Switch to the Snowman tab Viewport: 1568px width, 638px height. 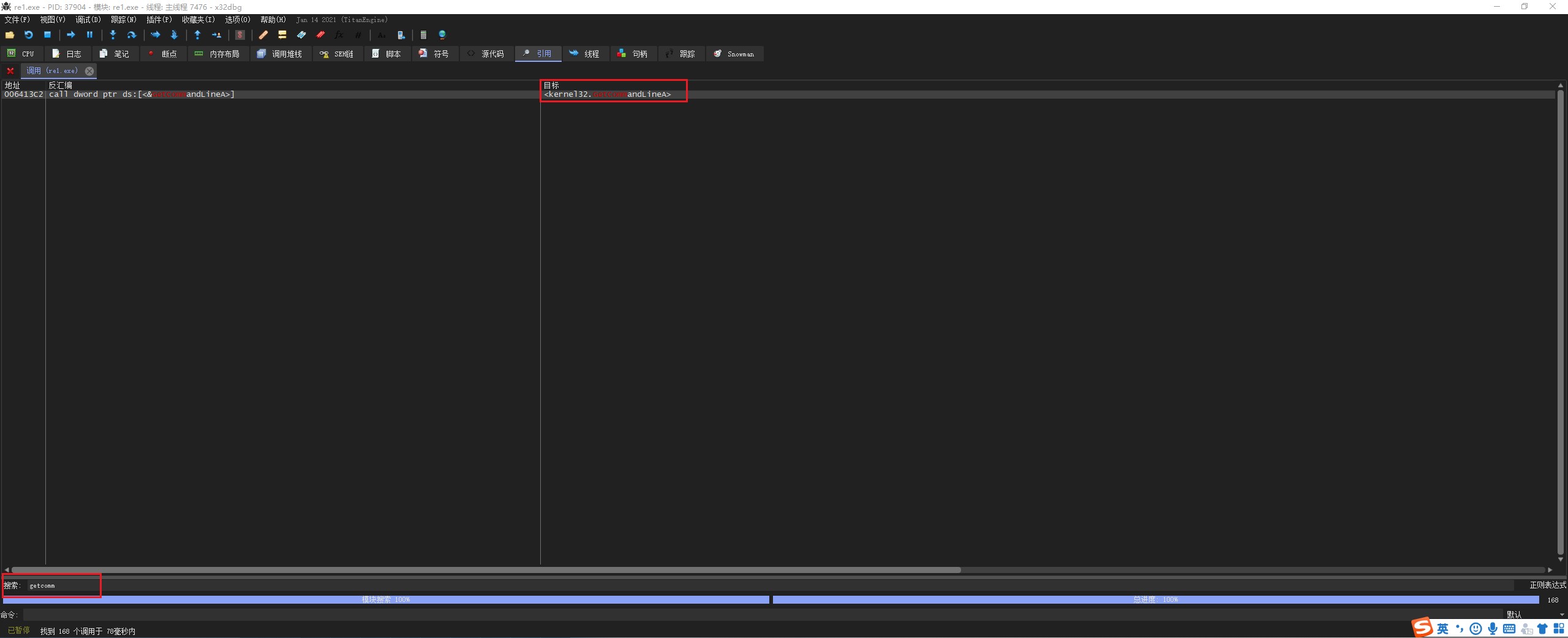point(734,54)
